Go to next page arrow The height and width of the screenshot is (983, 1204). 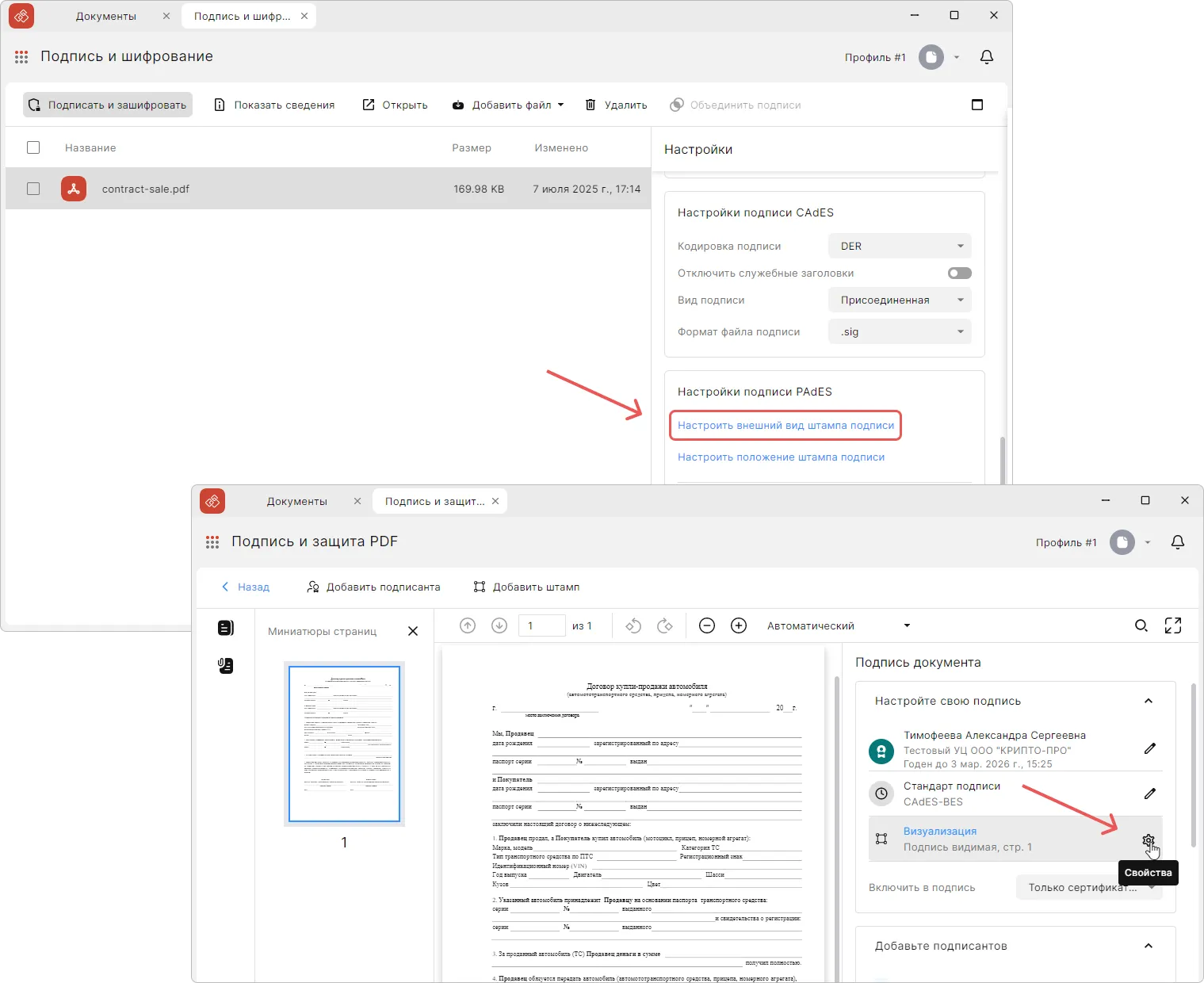coord(499,625)
